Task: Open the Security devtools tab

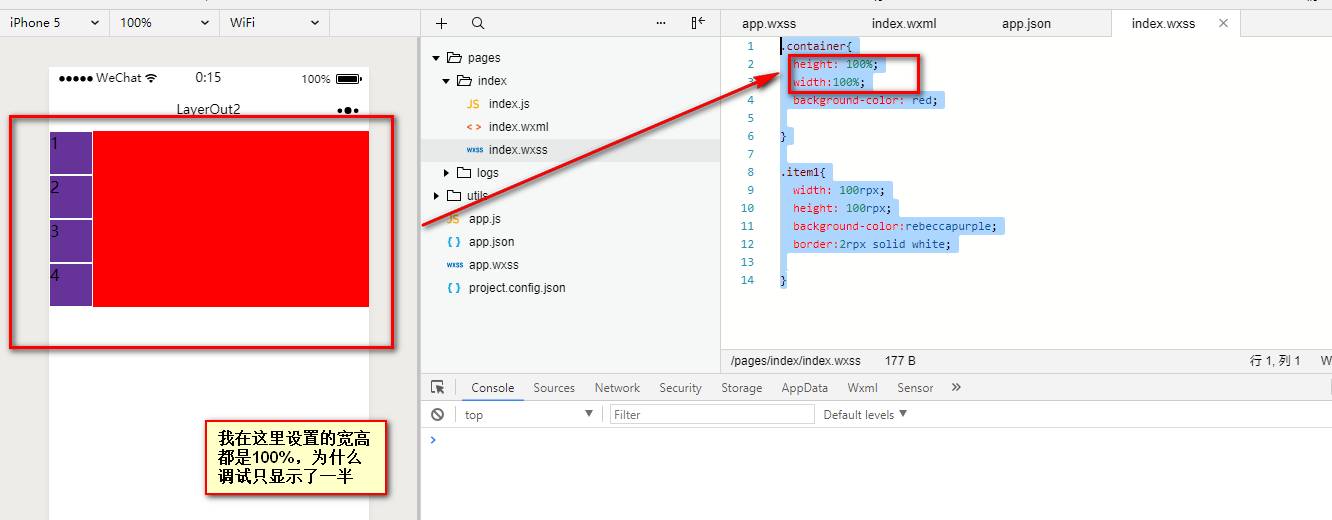Action: [680, 388]
